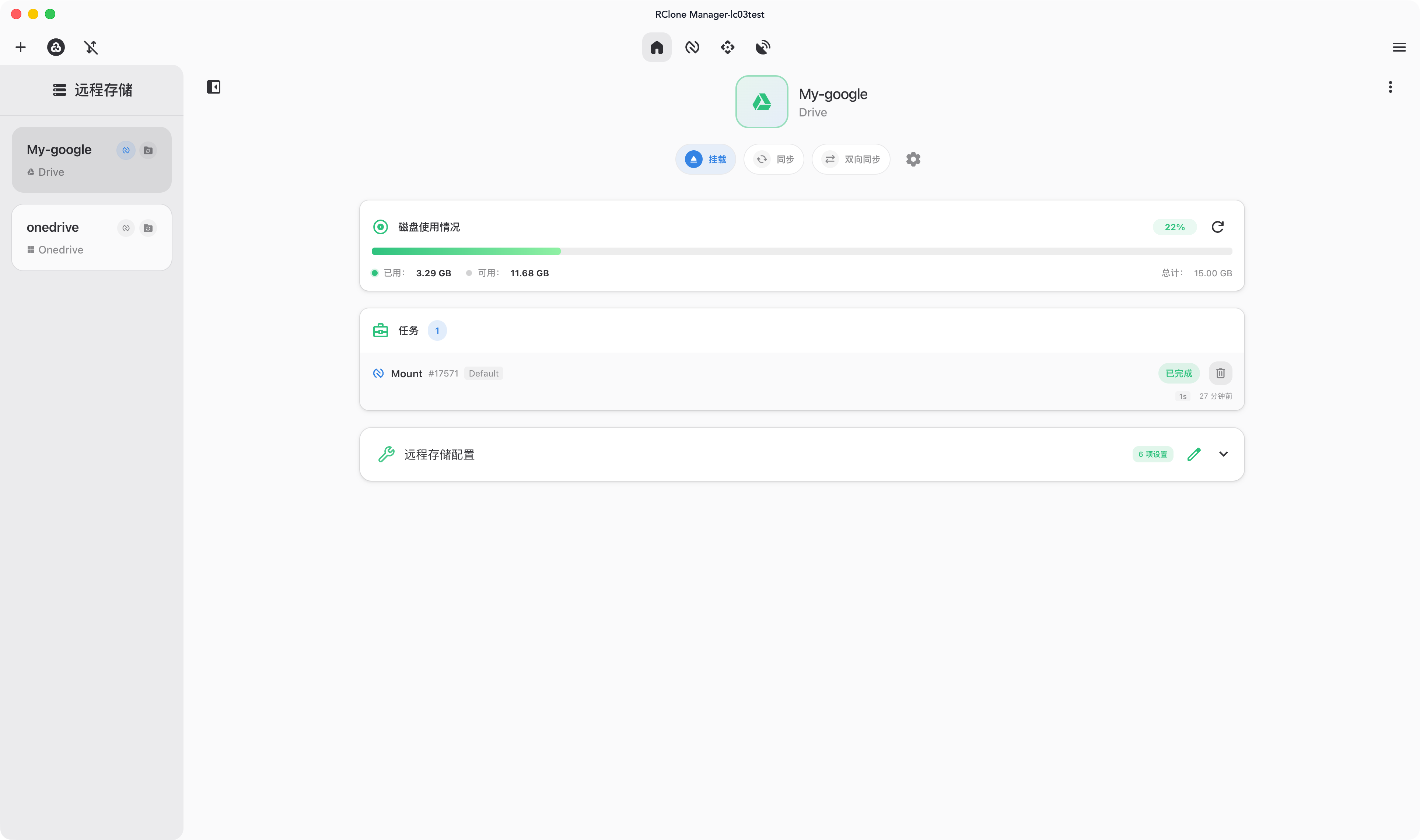Open folder browse icon on My-google card

(x=148, y=150)
